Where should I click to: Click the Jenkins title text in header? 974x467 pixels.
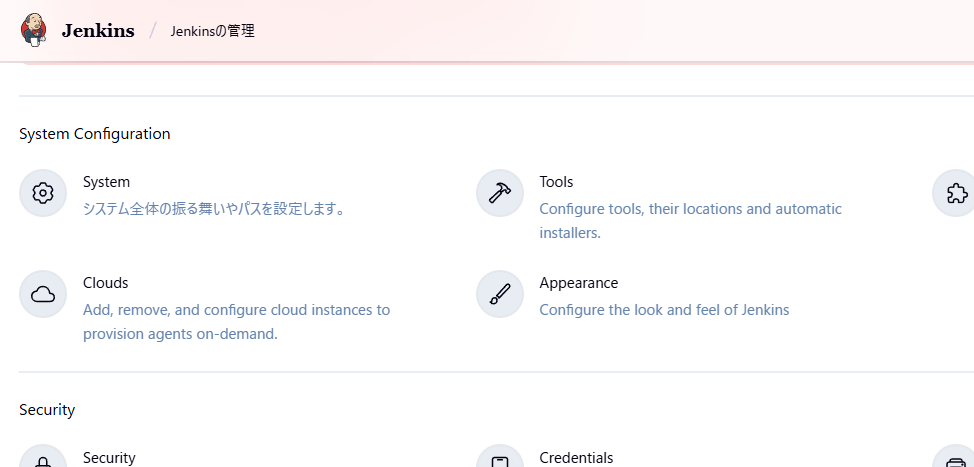pos(98,31)
